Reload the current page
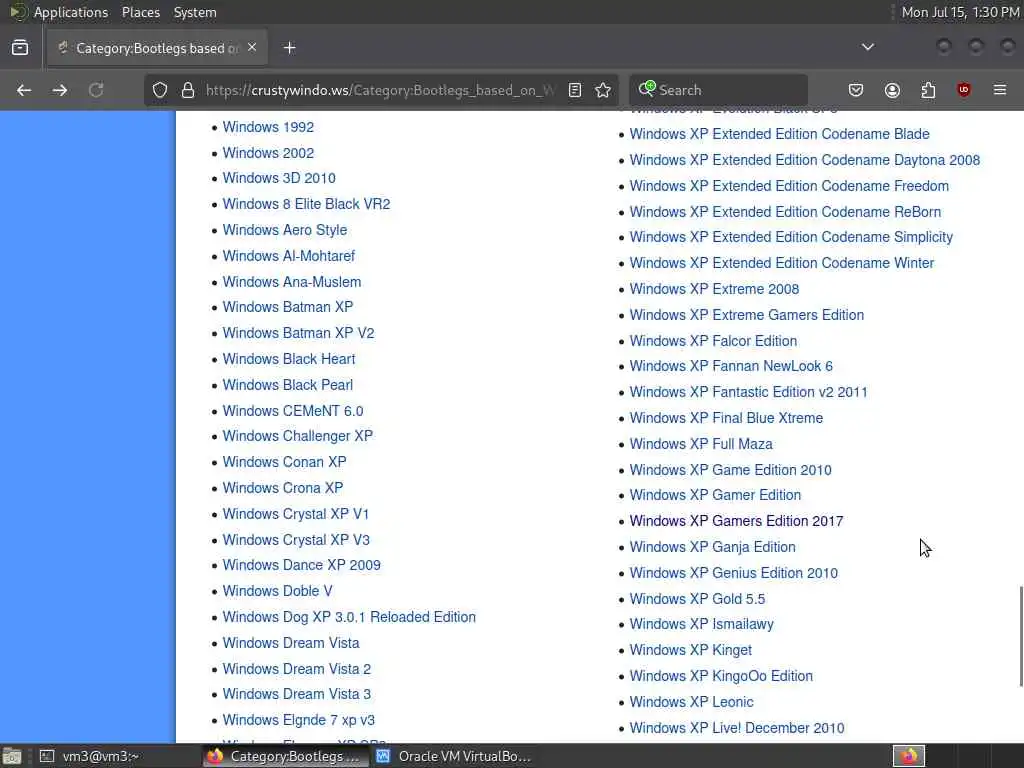1024x768 pixels. pyautogui.click(x=96, y=90)
